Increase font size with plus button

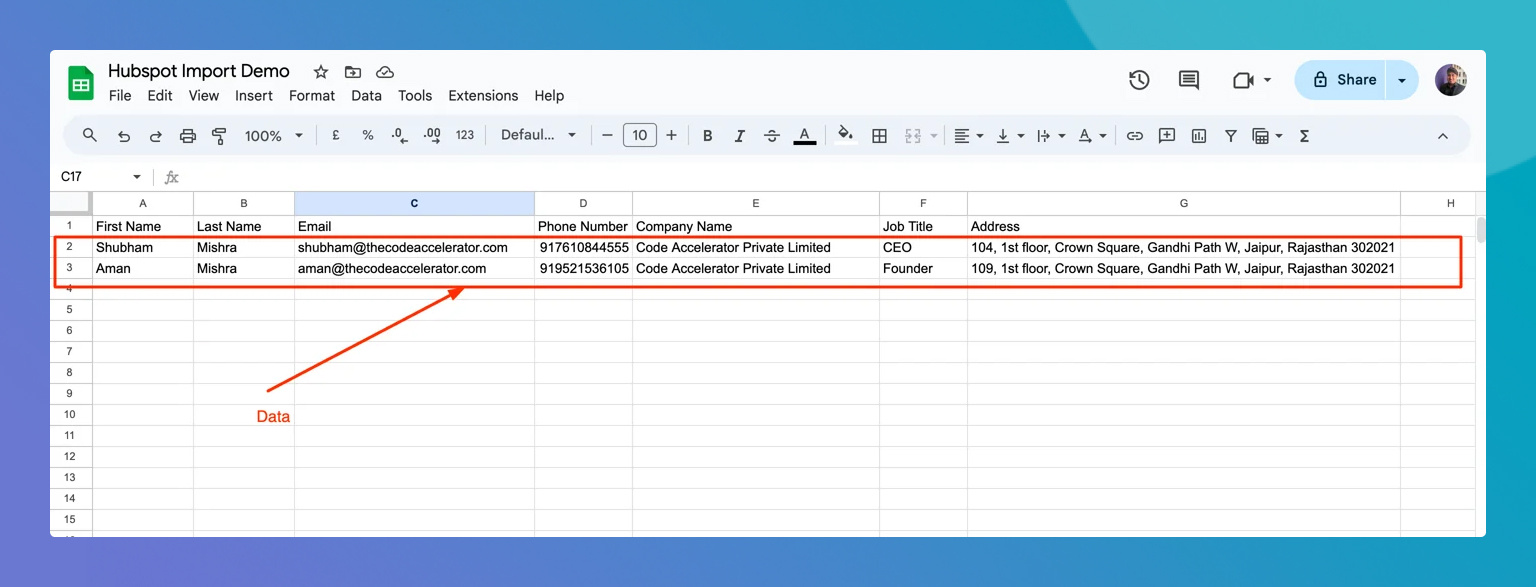pos(671,136)
